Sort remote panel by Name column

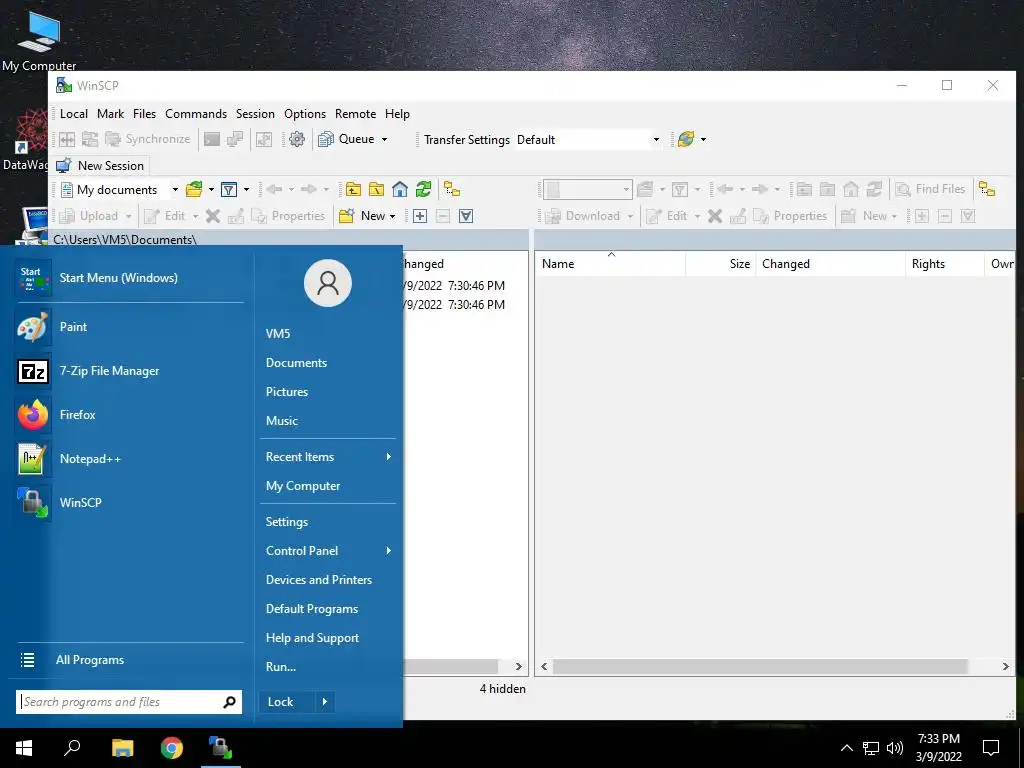click(611, 264)
